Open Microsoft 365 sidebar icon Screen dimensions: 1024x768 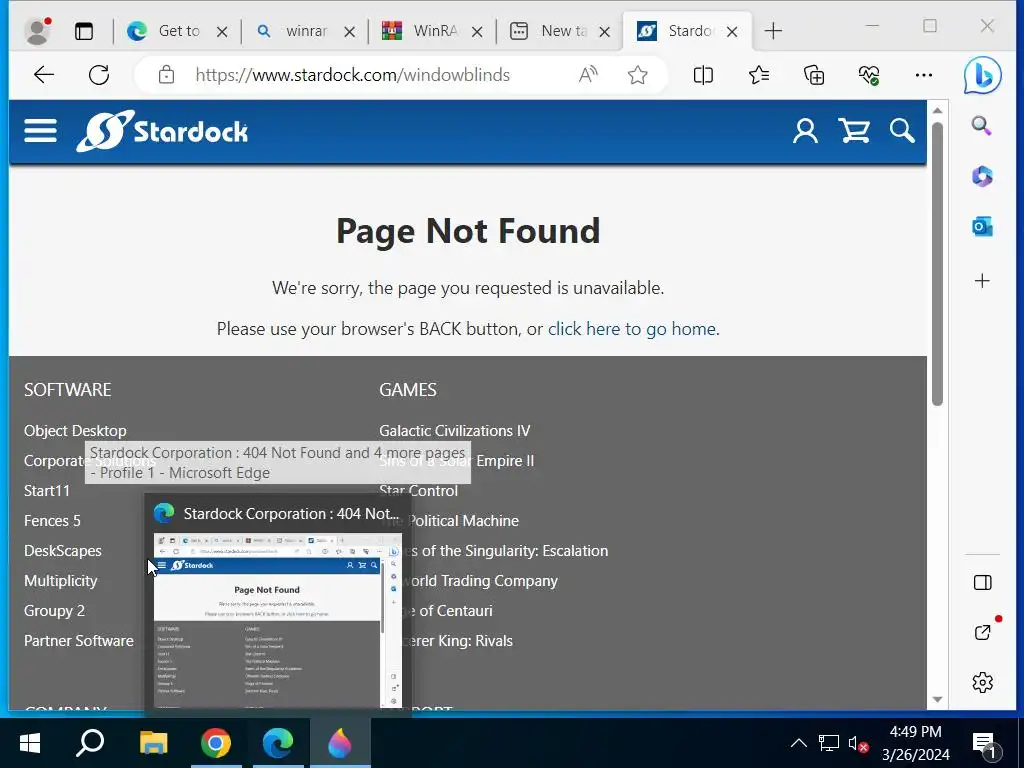(982, 176)
